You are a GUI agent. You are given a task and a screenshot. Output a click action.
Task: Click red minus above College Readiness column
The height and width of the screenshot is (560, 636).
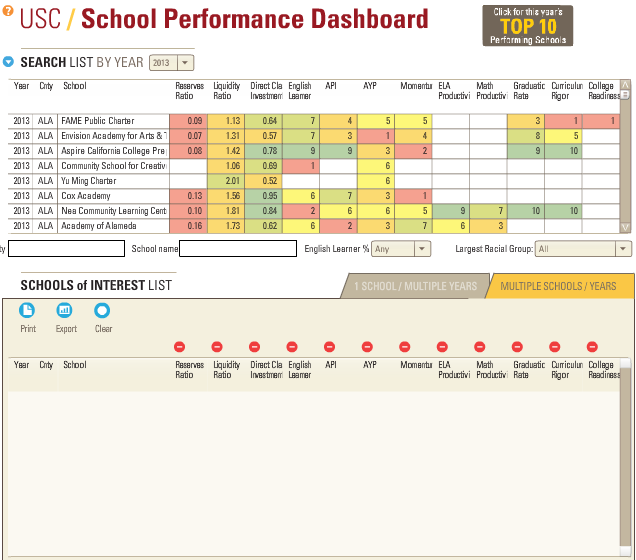(x=593, y=346)
